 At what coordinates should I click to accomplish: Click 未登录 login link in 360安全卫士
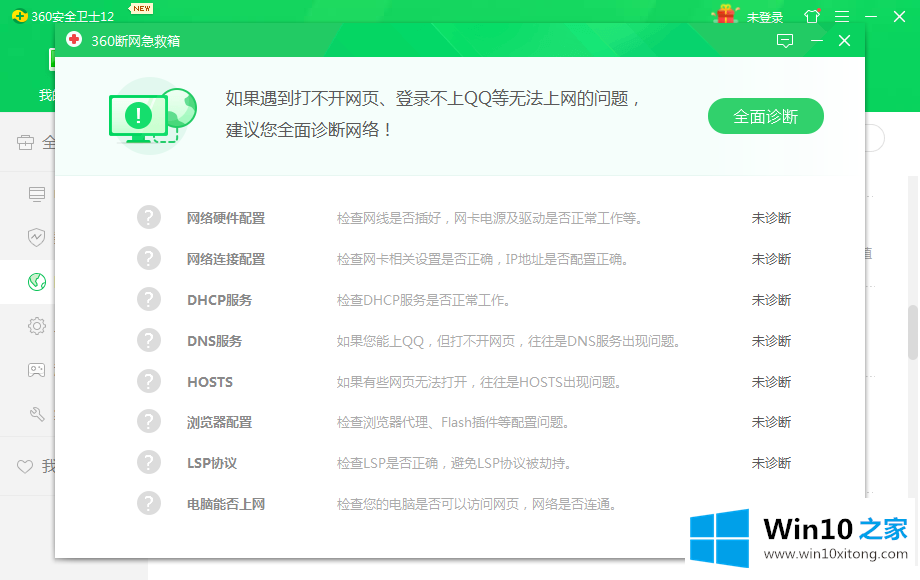point(765,17)
